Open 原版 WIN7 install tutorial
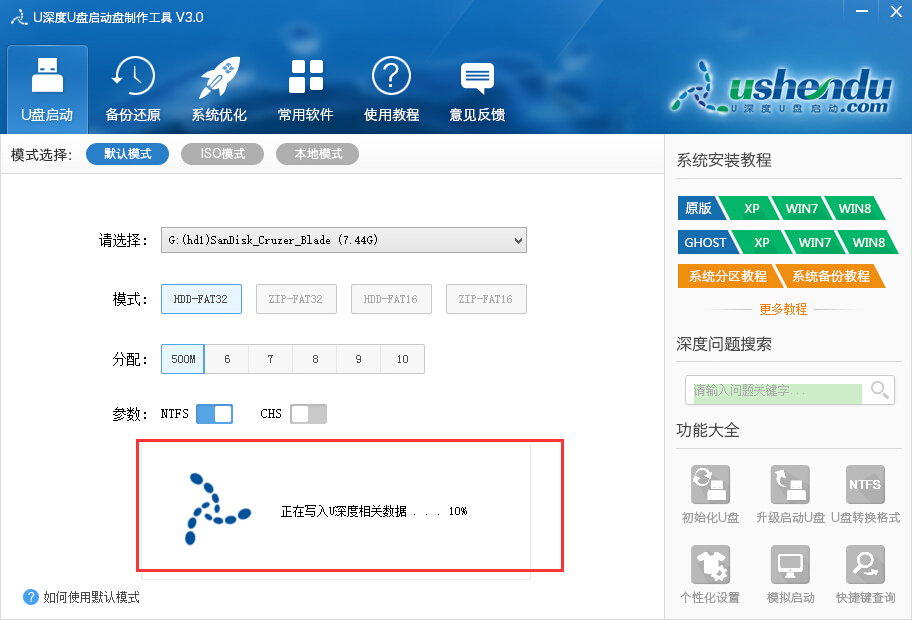This screenshot has width=912, height=620. [801, 208]
